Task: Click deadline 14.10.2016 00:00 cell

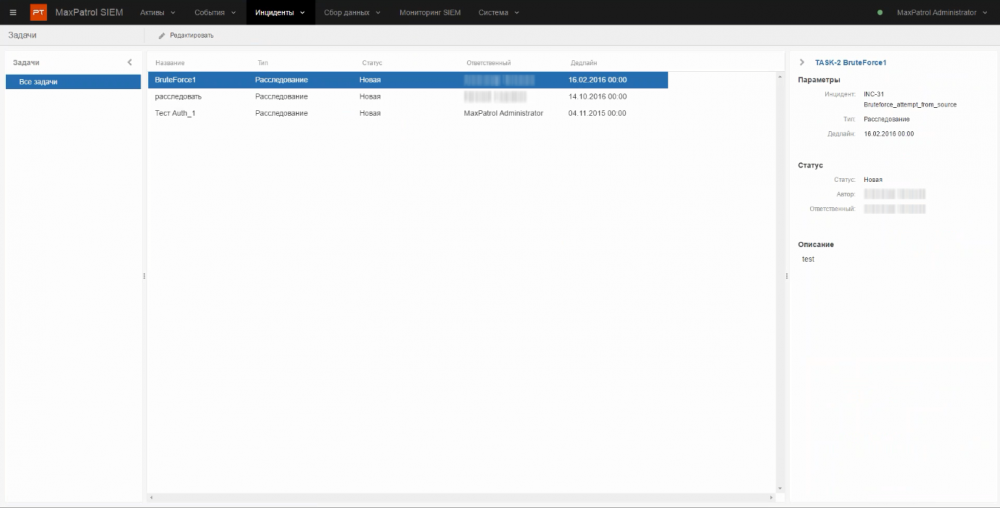Action: (x=598, y=96)
